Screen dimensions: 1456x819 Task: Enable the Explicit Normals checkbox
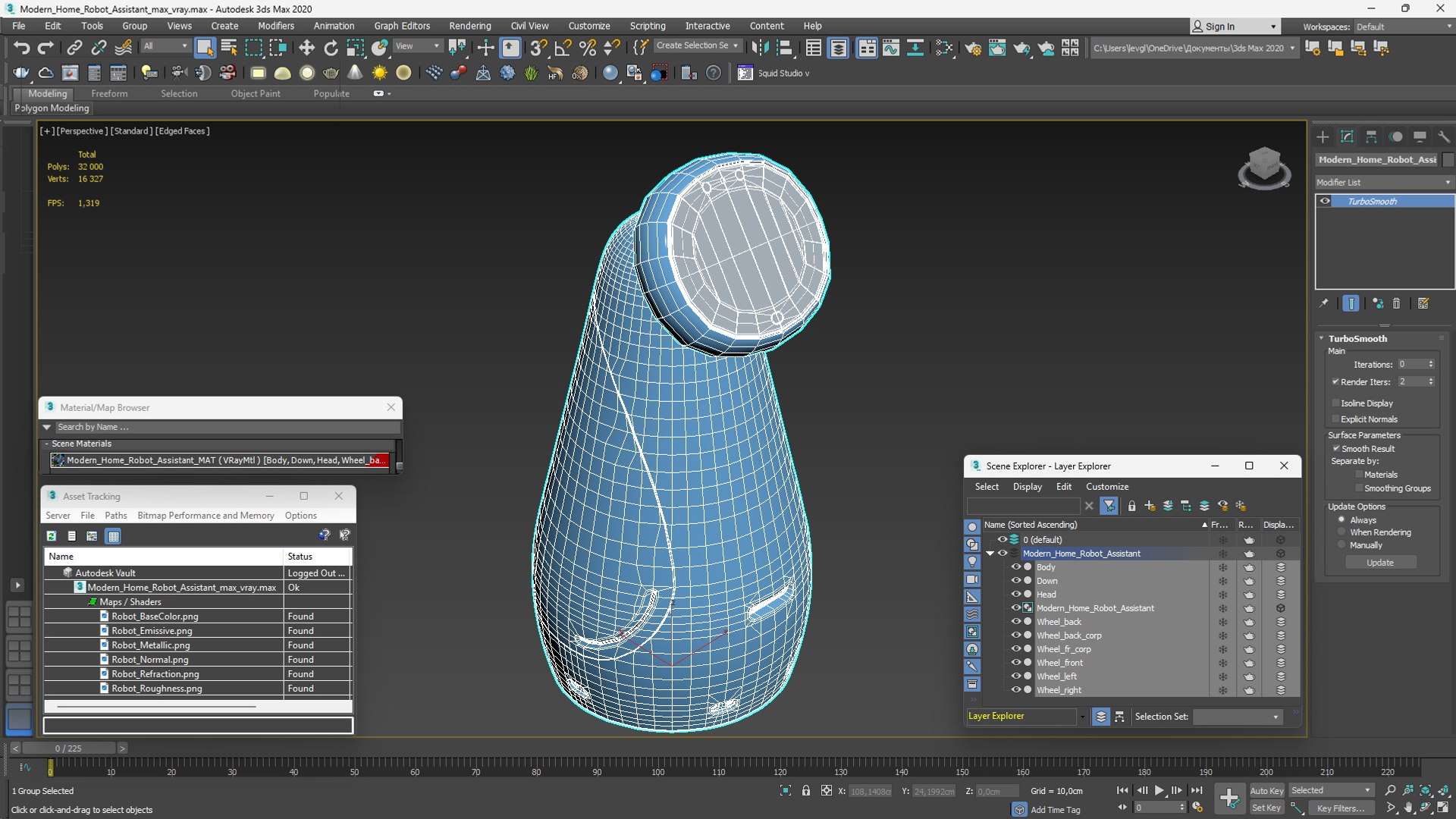point(1335,419)
